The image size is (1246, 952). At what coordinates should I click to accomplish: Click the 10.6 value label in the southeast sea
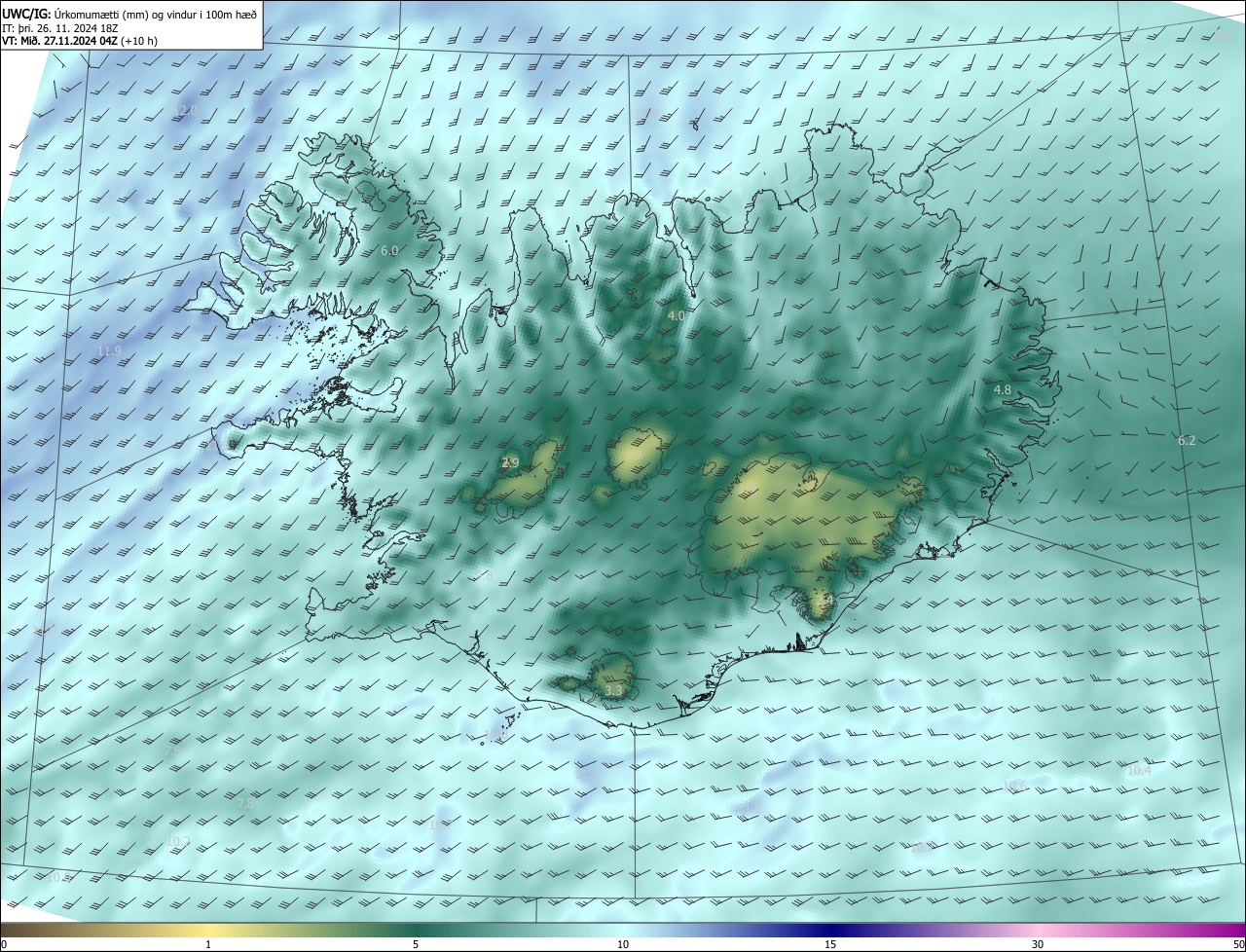click(1015, 785)
